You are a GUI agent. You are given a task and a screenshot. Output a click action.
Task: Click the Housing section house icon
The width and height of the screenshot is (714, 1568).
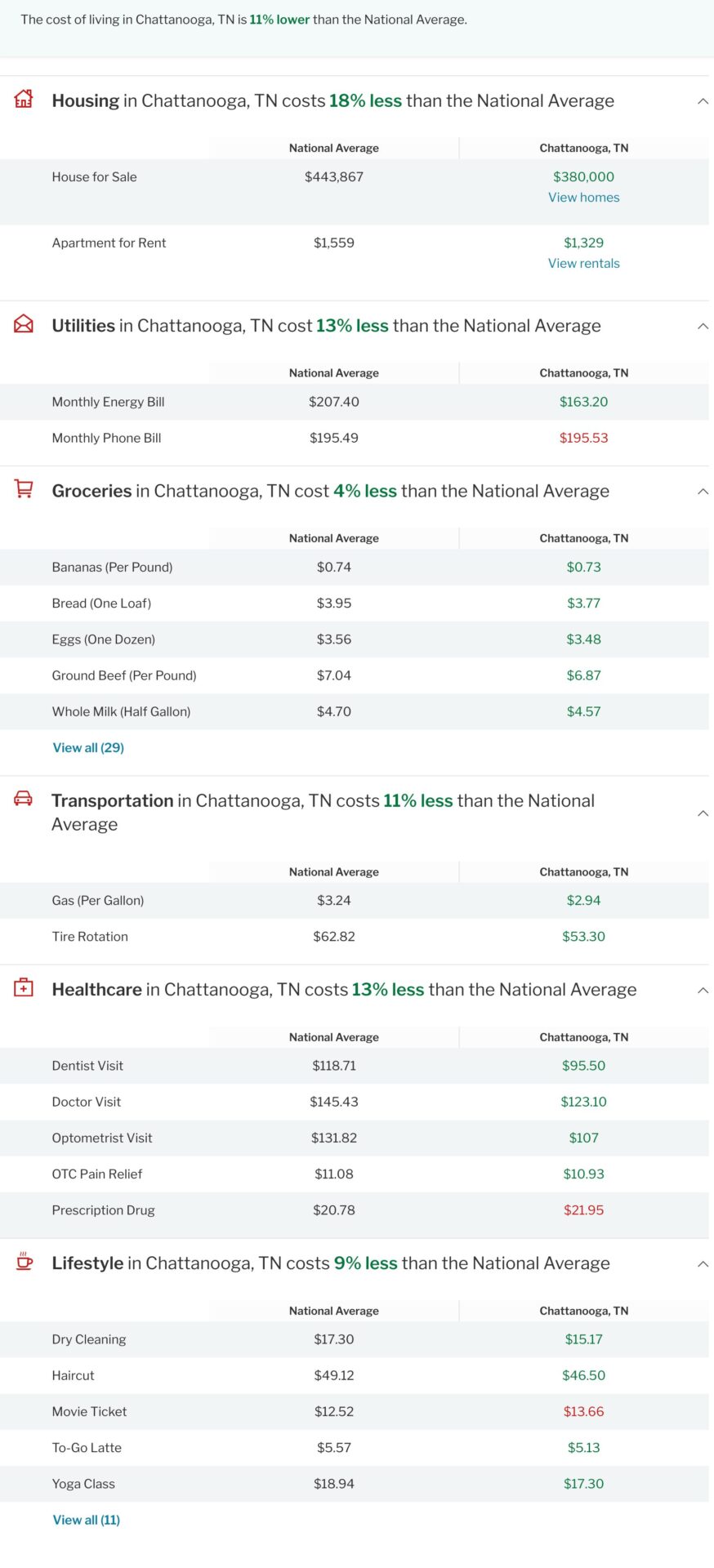pyautogui.click(x=24, y=99)
